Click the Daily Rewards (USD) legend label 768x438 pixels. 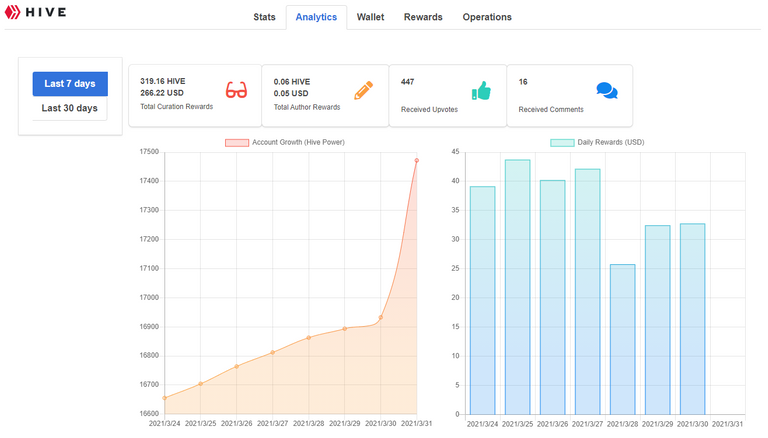pyautogui.click(x=611, y=142)
